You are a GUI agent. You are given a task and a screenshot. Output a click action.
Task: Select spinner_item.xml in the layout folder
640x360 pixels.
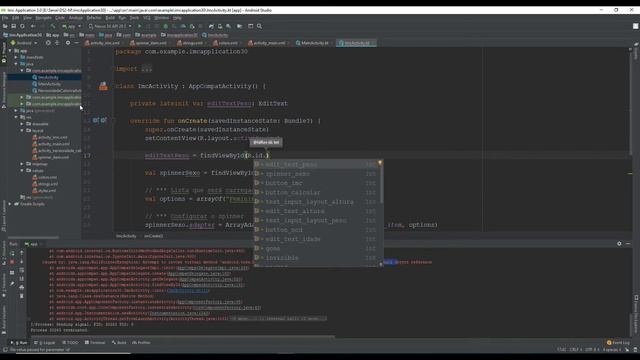click(53, 157)
